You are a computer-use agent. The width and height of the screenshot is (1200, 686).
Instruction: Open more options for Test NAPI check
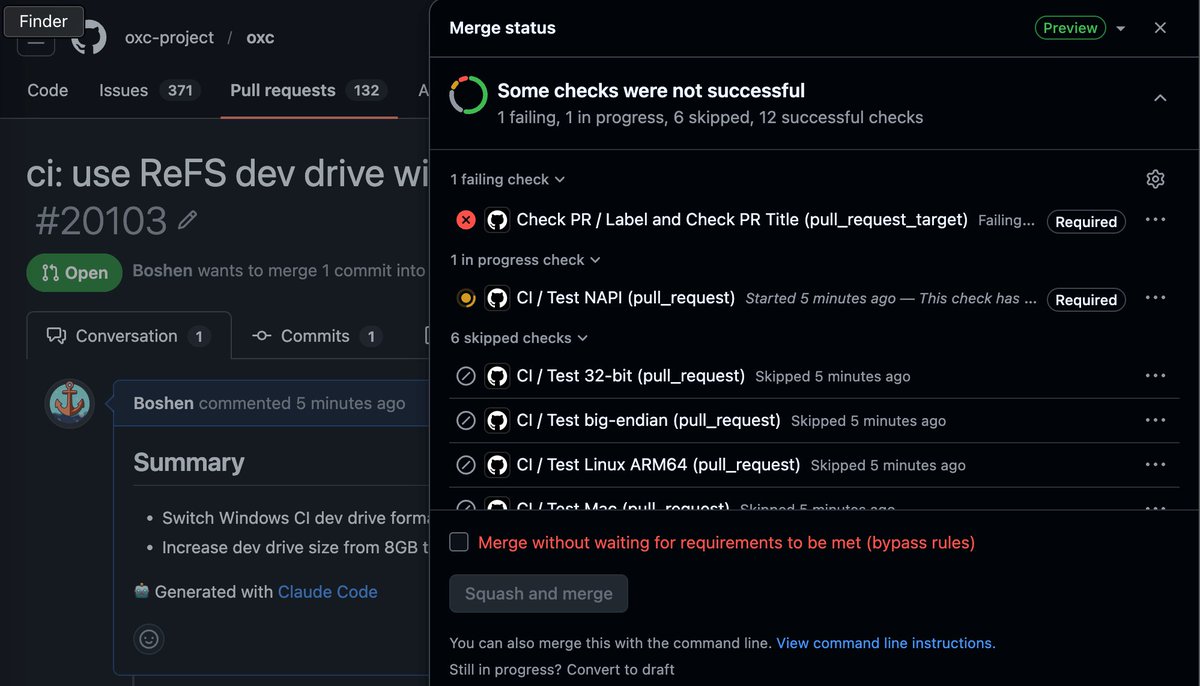tap(1155, 298)
